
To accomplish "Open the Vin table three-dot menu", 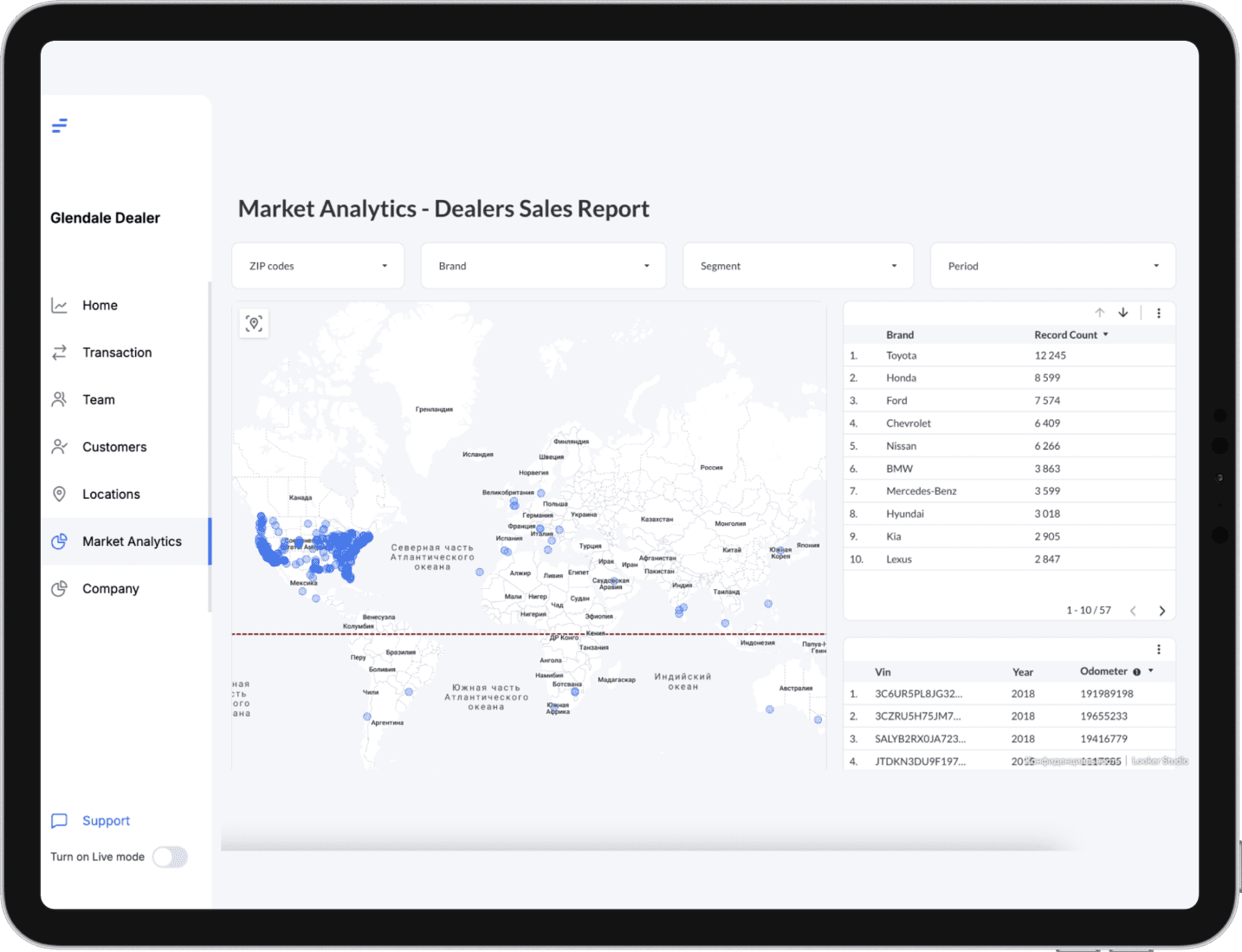I will pyautogui.click(x=1159, y=650).
